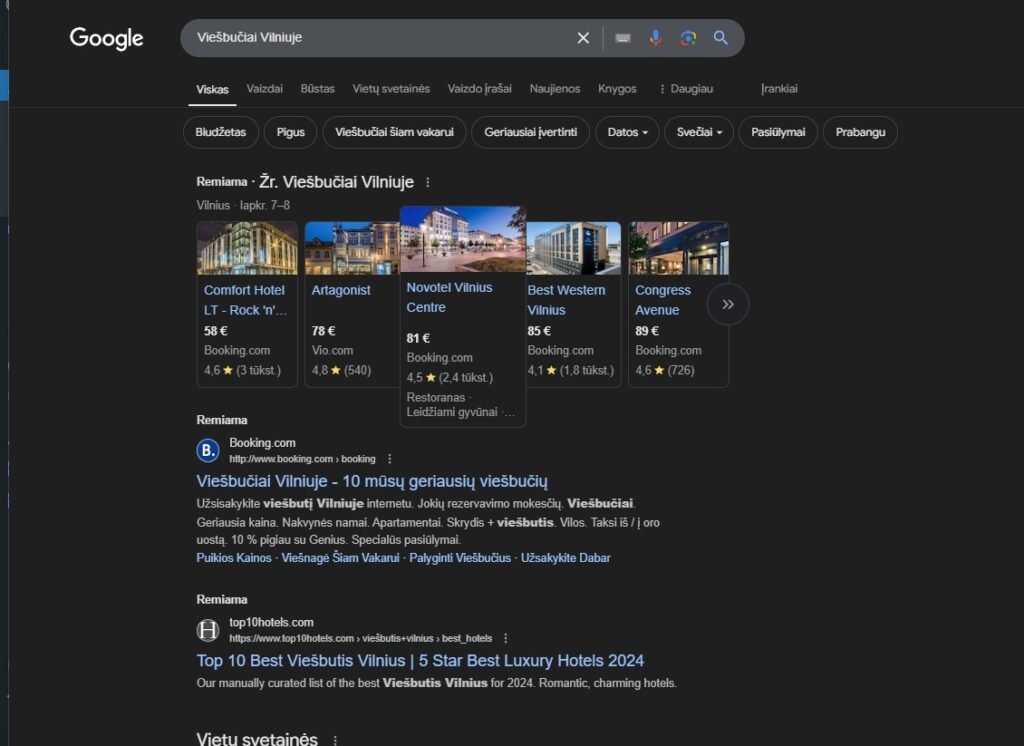Screen dimensions: 1024x746
Task: Open the Knygos tab
Action: pyautogui.click(x=617, y=89)
